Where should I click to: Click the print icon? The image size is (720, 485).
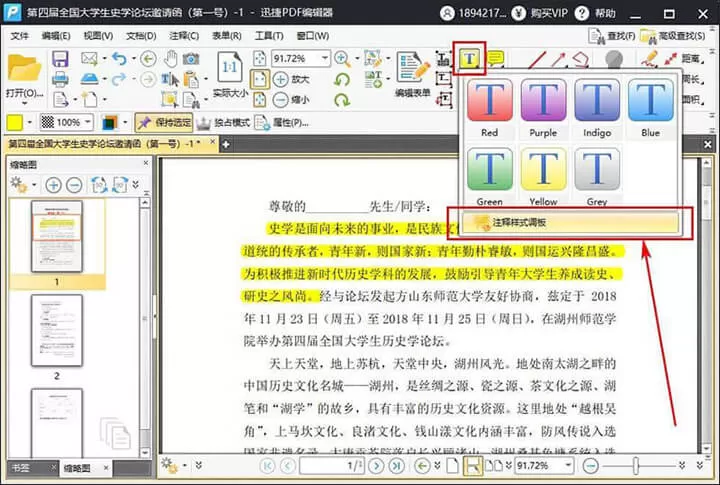click(60, 79)
